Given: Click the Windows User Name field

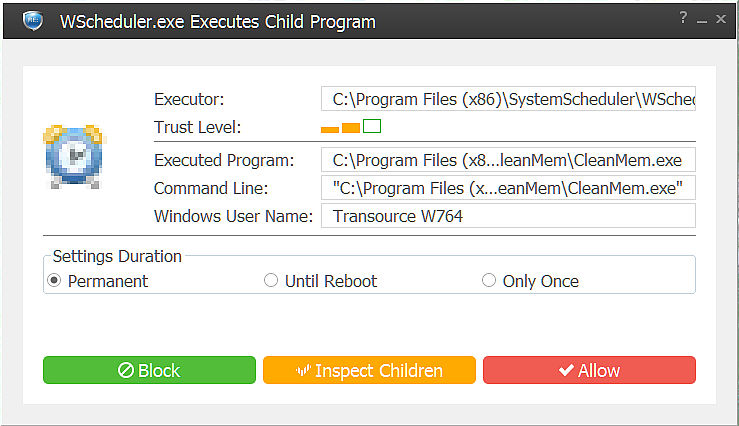Looking at the screenshot, I should [507, 216].
